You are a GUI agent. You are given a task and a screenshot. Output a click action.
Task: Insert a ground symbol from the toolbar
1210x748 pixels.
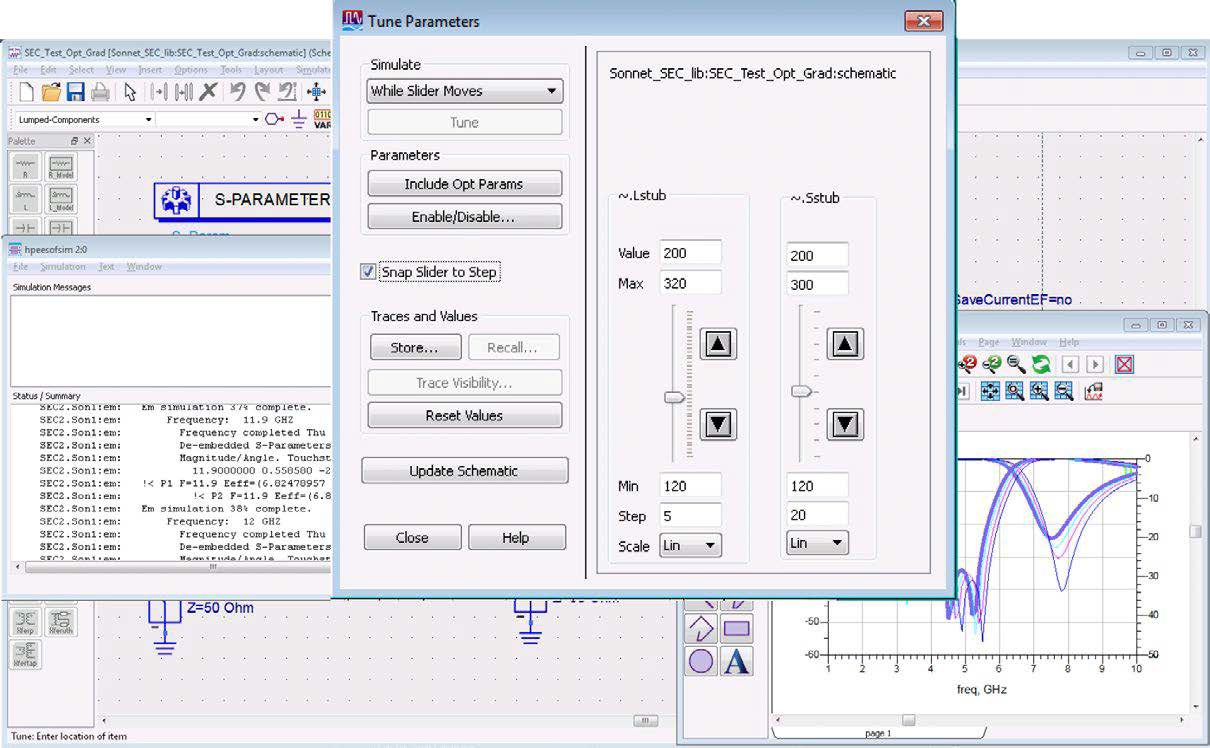coord(298,119)
